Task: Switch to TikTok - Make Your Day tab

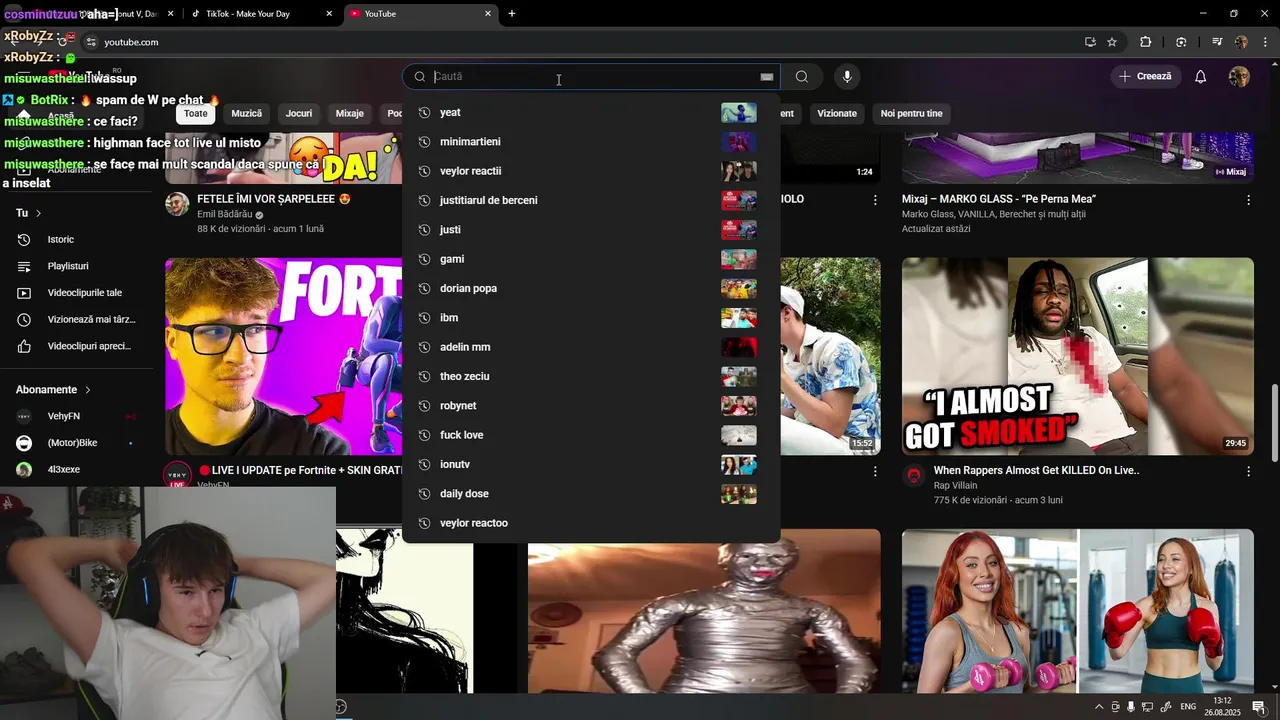Action: click(260, 14)
